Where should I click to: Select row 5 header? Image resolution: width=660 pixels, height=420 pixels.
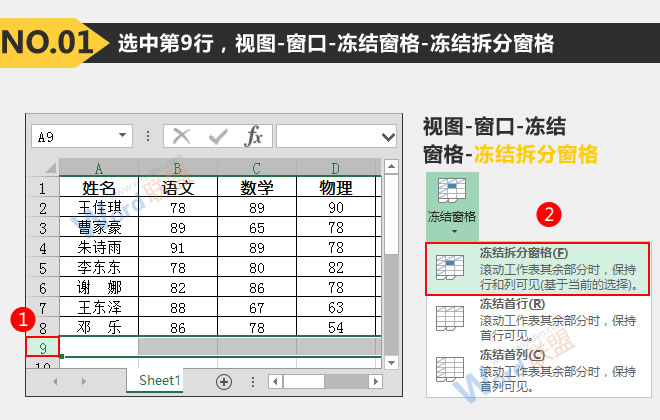[x=43, y=268]
